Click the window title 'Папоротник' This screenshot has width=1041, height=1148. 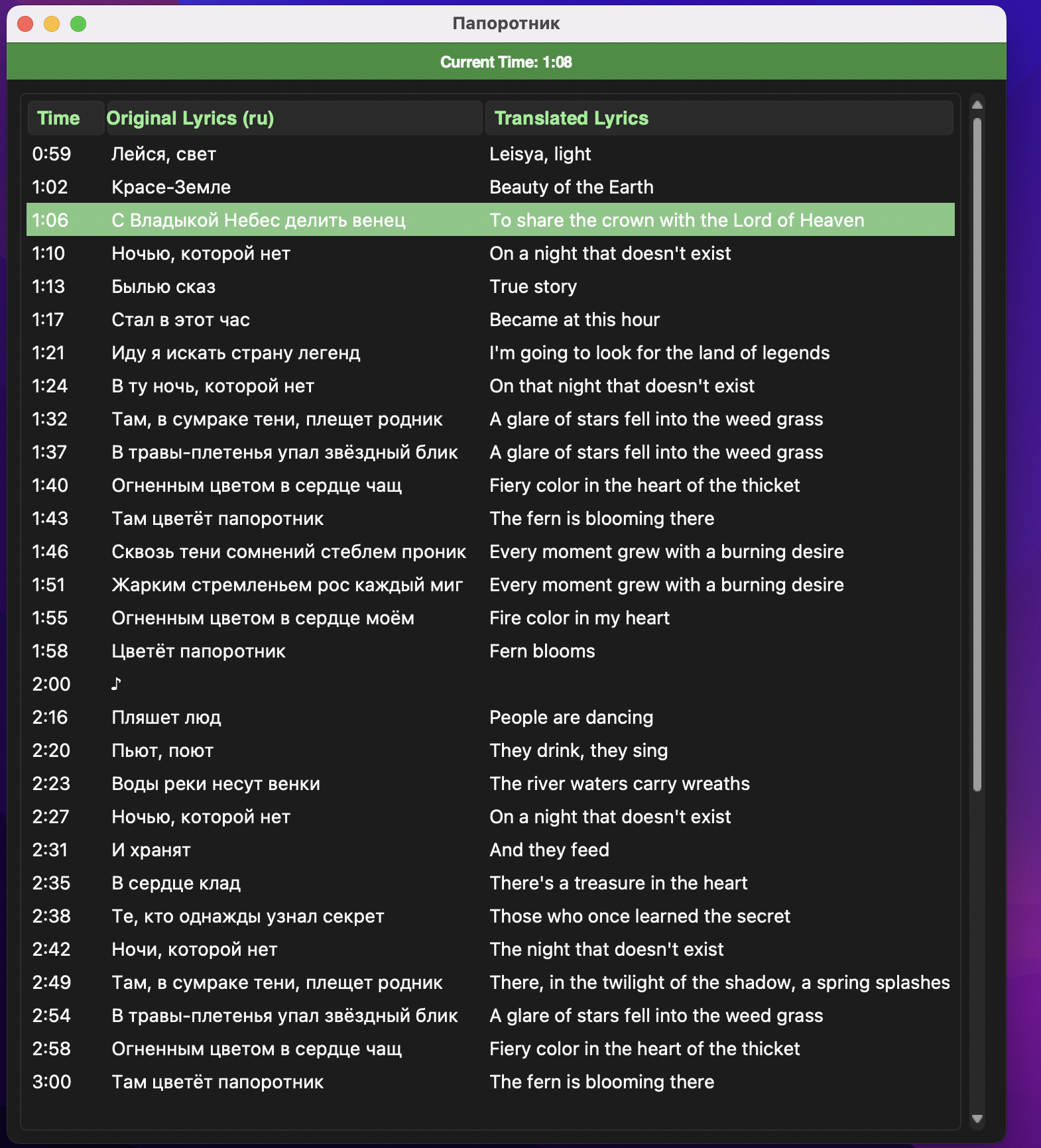point(507,24)
